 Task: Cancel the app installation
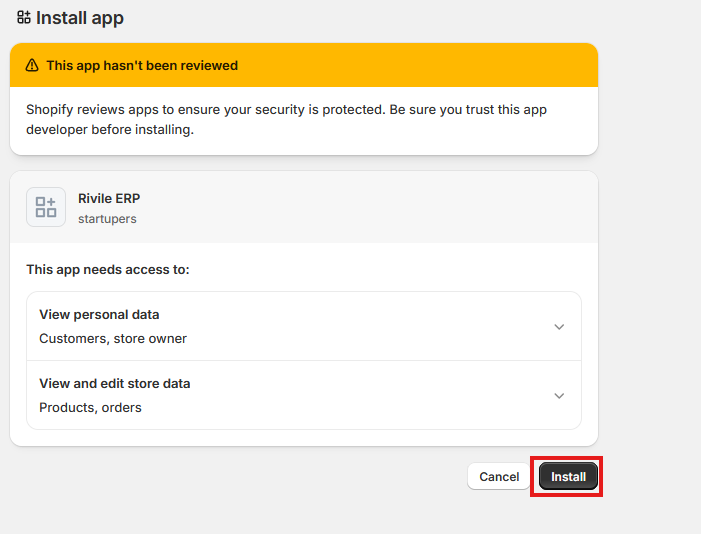(x=499, y=476)
